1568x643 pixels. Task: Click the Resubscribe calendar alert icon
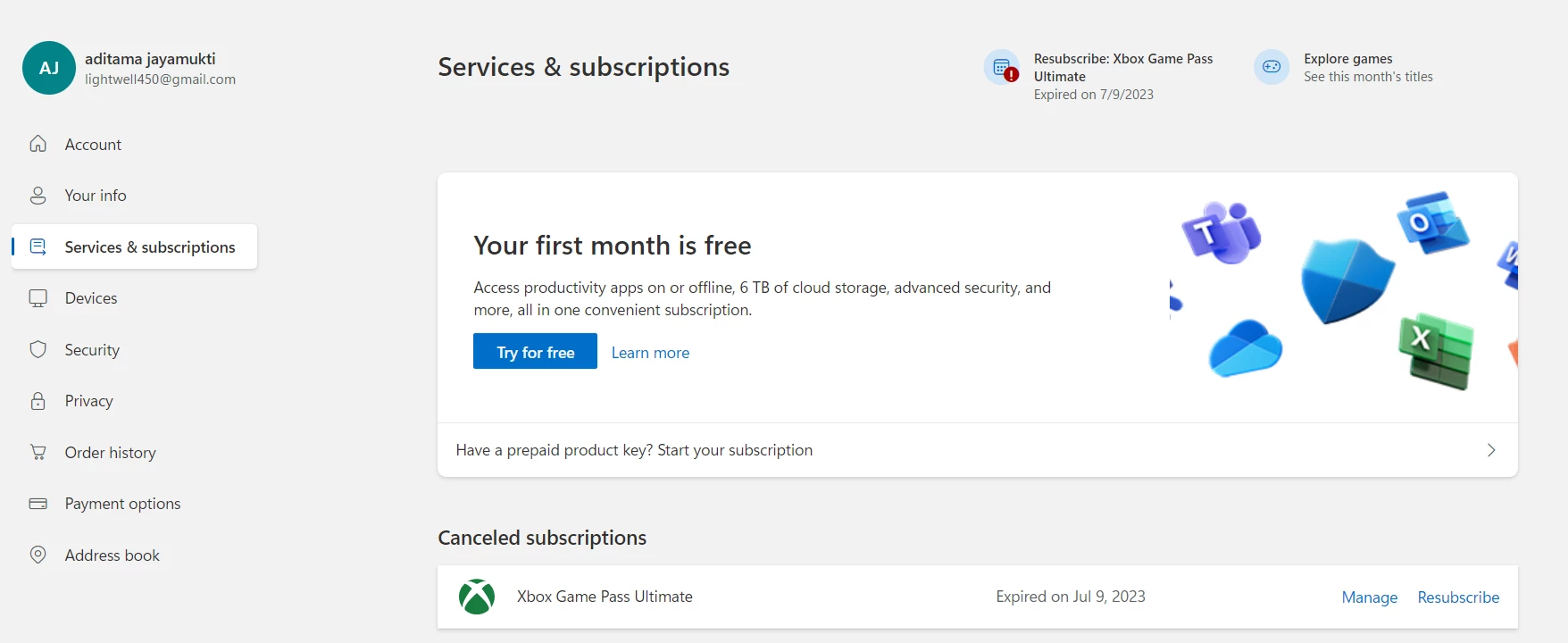[1003, 68]
